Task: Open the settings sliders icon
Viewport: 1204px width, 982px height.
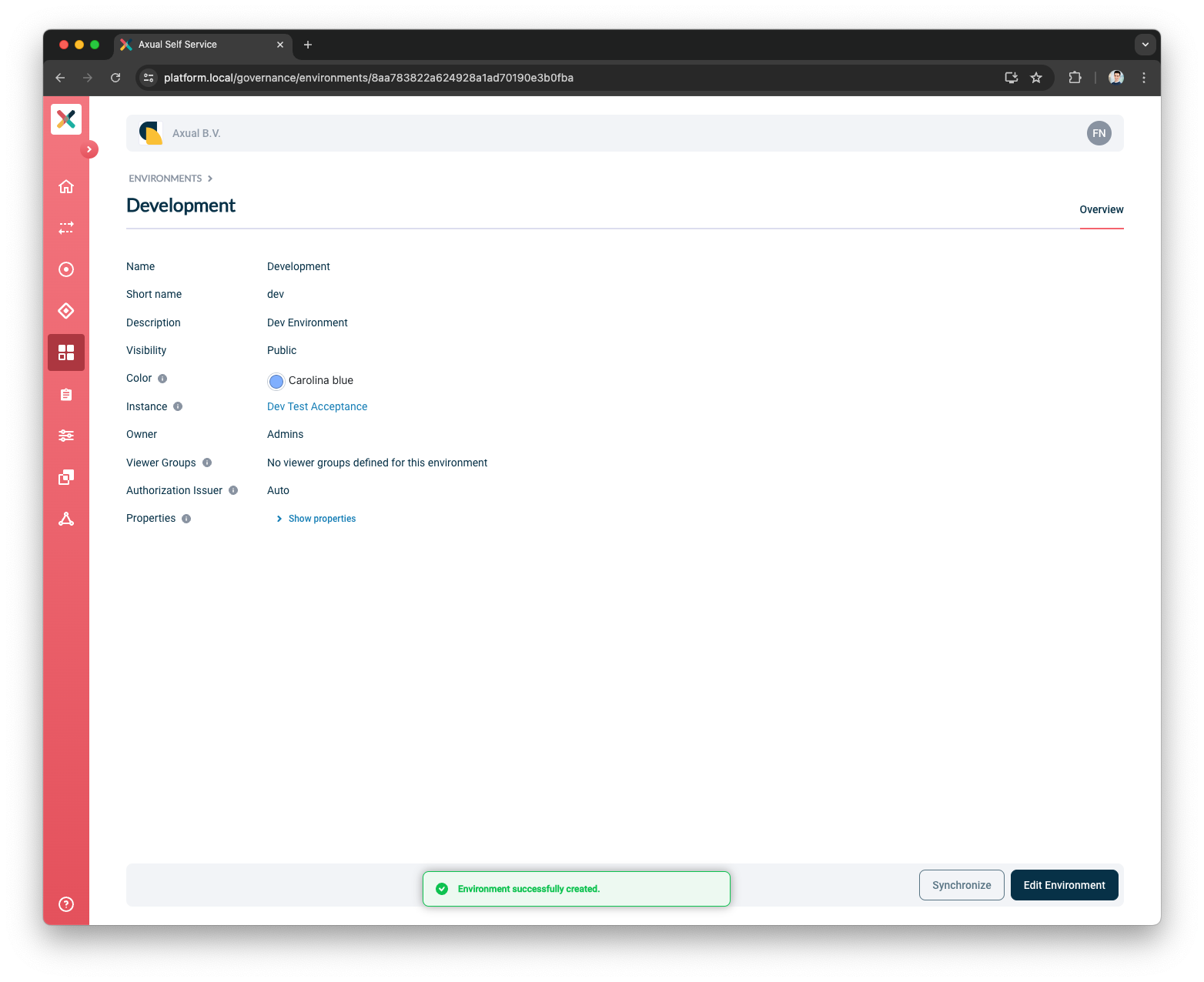Action: point(65,436)
